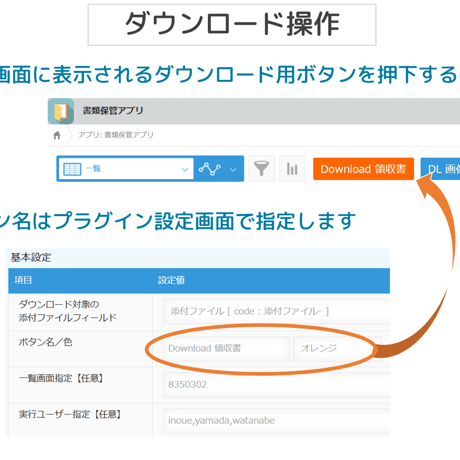This screenshot has width=460, height=460.
Task: Expand the graph options chevron
Action: point(233,169)
